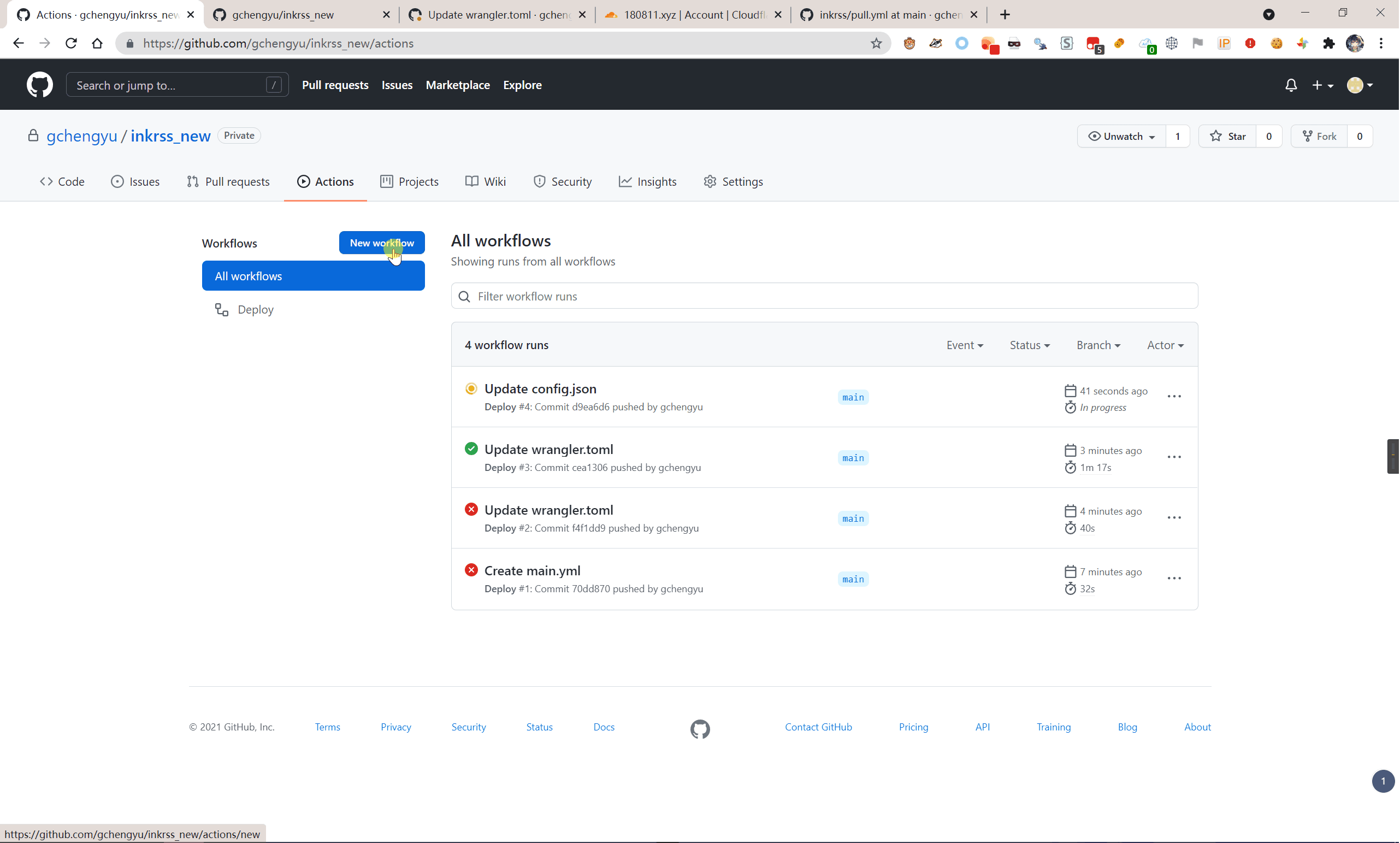Expand the Actor filter dropdown
This screenshot has width=1400, height=843.
click(x=1165, y=345)
